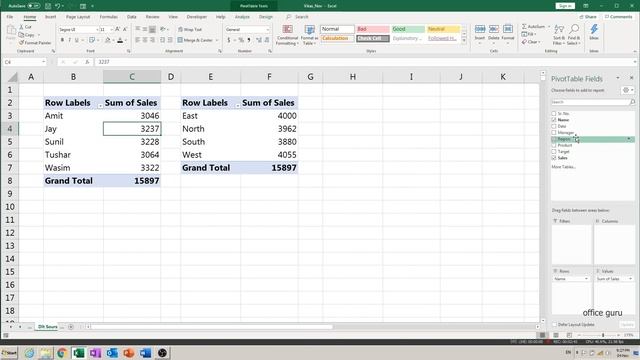
Task: Check the Date field checkbox
Action: point(554,126)
